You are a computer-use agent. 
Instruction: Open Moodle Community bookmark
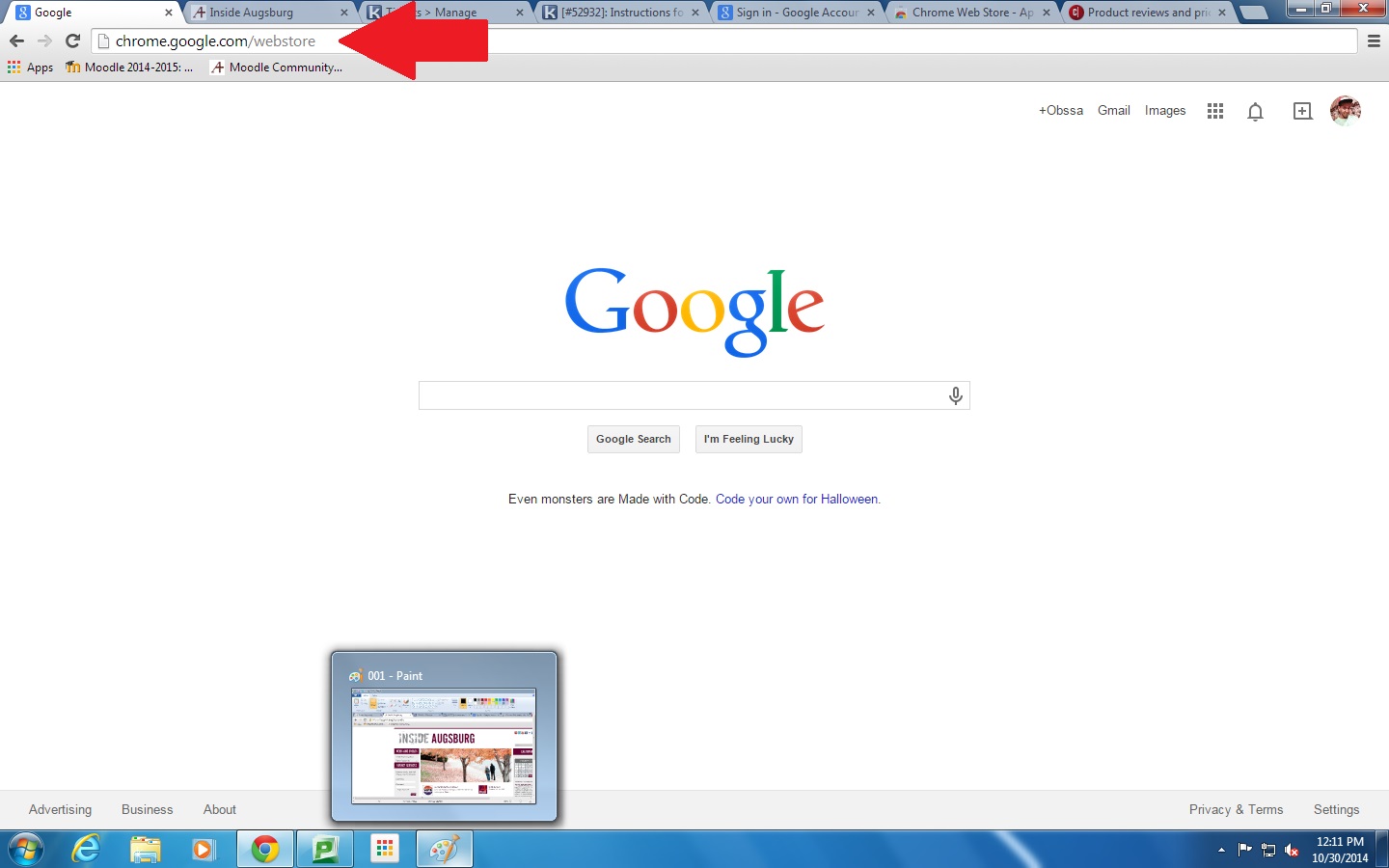(x=277, y=68)
